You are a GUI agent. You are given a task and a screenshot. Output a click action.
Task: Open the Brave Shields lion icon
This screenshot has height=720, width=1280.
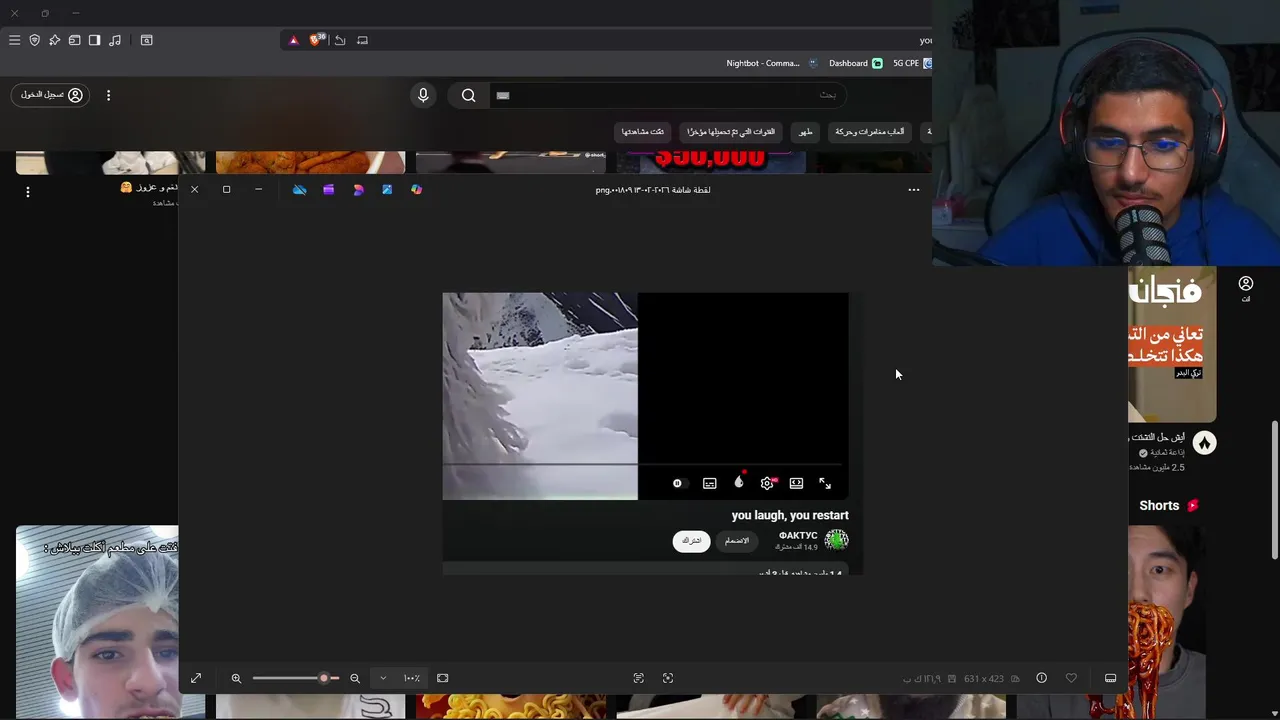point(316,40)
